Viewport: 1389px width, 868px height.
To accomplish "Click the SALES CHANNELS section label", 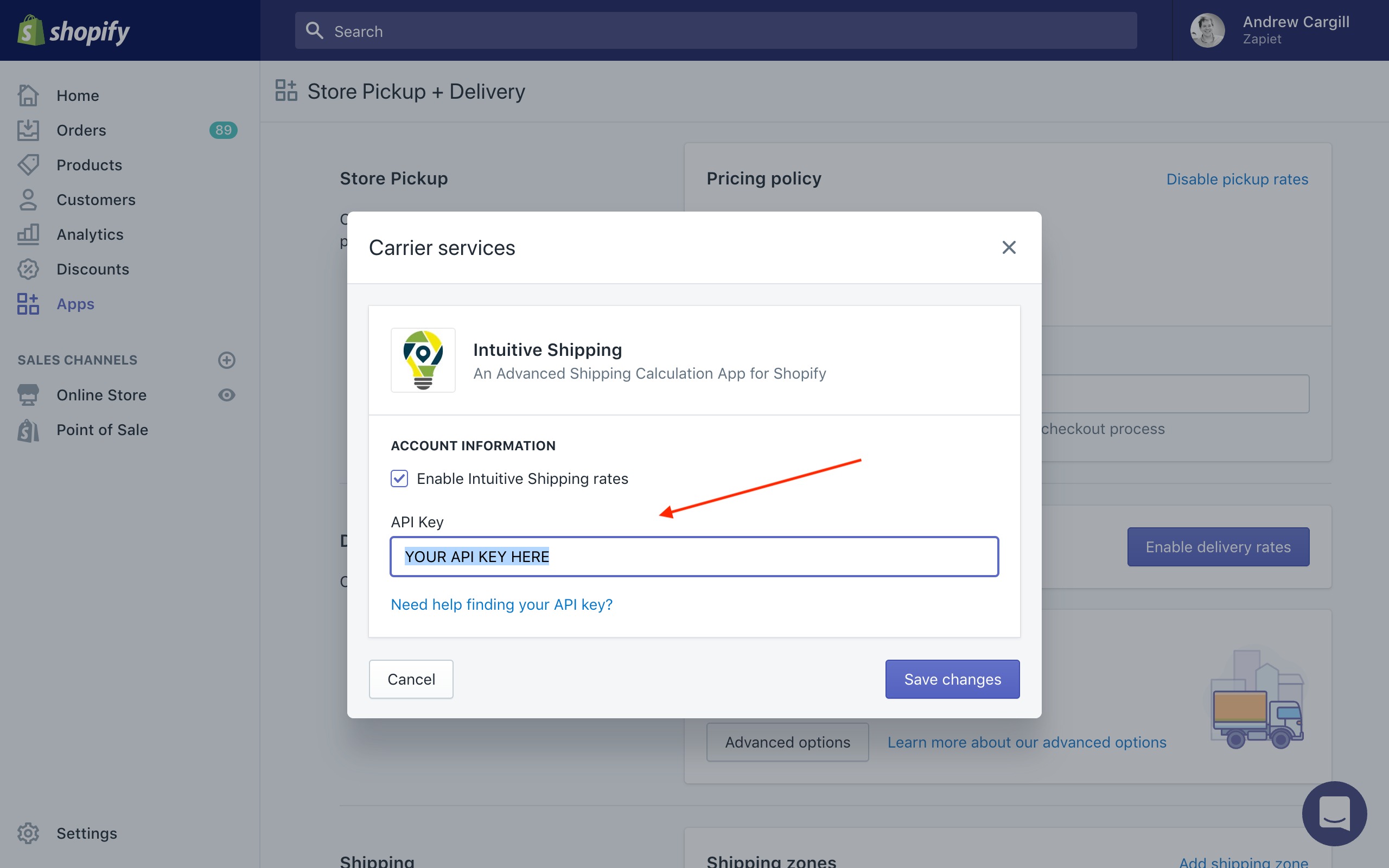I will (x=78, y=360).
